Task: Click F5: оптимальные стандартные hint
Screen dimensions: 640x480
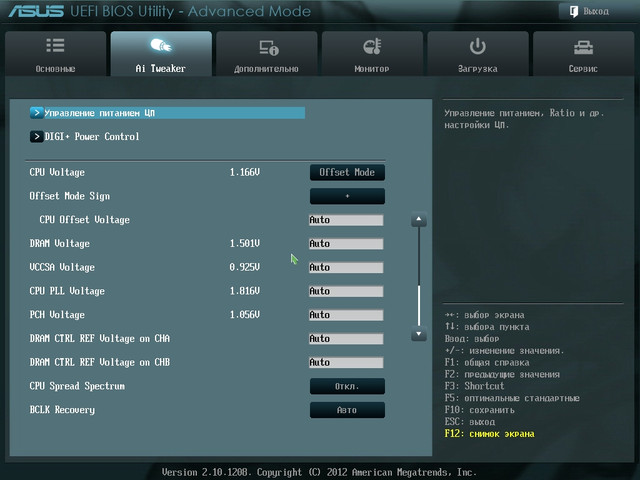Action: pos(512,398)
